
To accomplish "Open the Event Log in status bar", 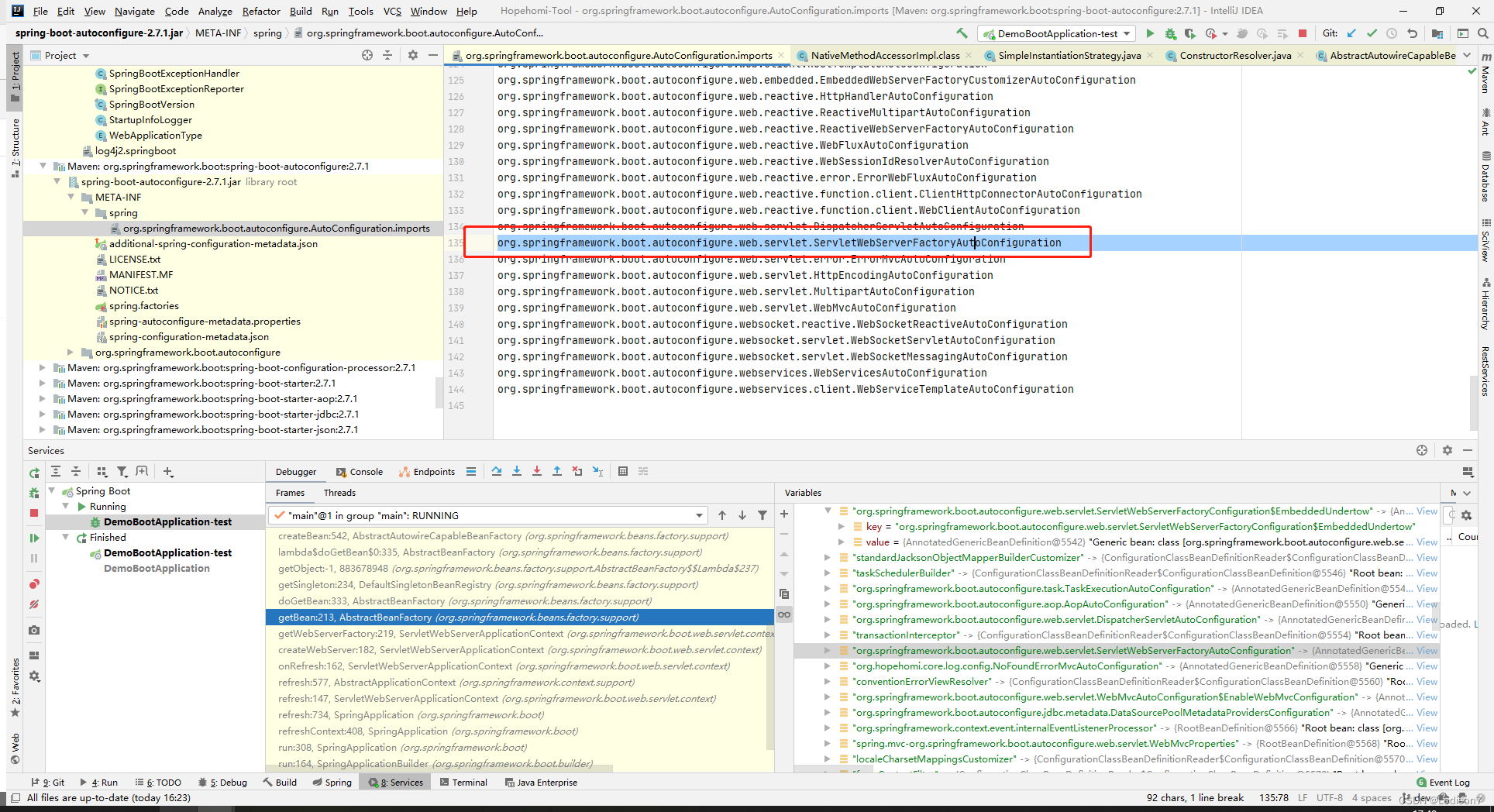I will click(1442, 783).
